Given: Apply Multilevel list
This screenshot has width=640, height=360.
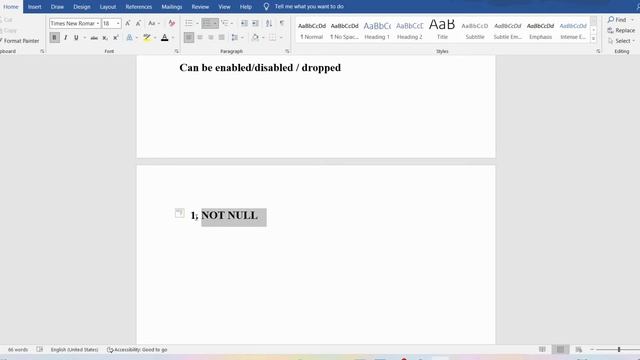Looking at the screenshot, I should pyautogui.click(x=225, y=23).
